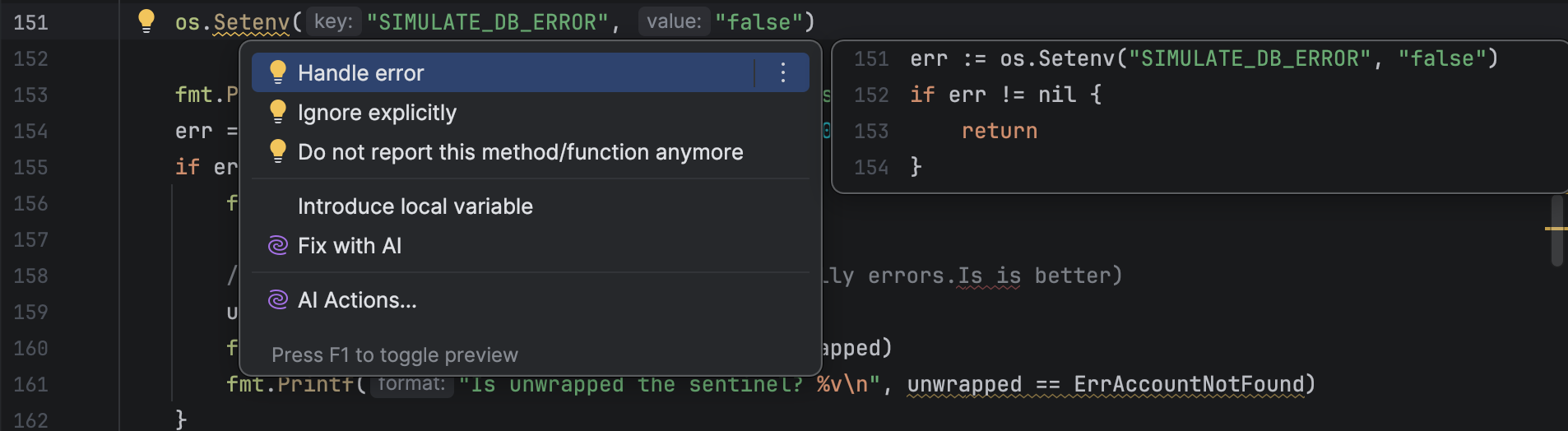Click the return statement in the preview
1568x431 pixels.
tap(999, 131)
